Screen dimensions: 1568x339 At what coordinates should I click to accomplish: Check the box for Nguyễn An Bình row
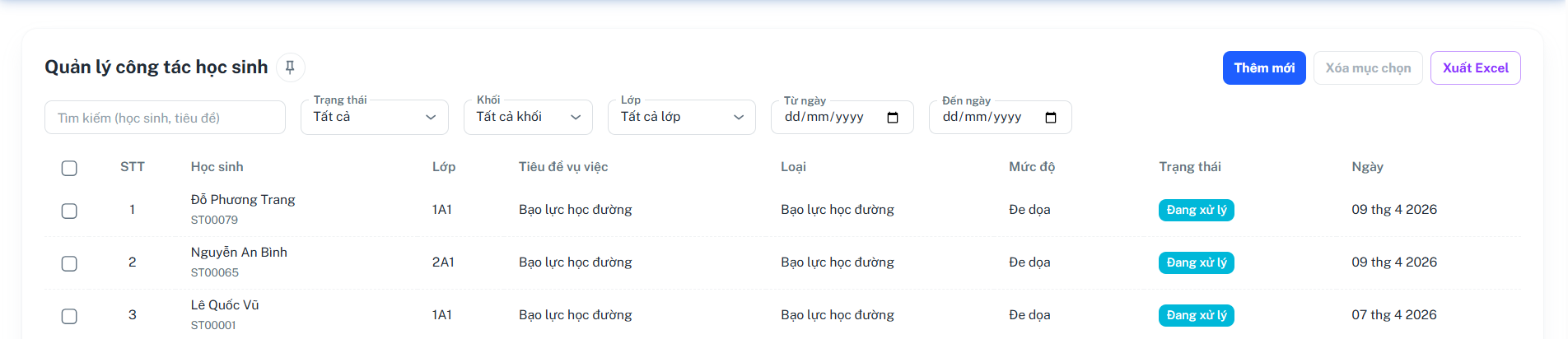coord(69,263)
